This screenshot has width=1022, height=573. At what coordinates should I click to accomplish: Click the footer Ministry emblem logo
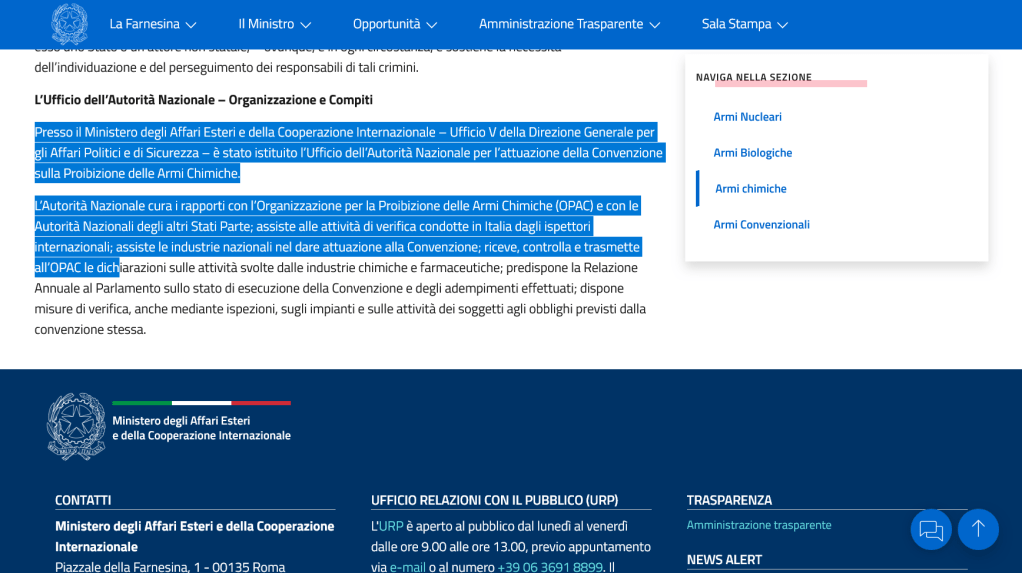pyautogui.click(x=76, y=427)
